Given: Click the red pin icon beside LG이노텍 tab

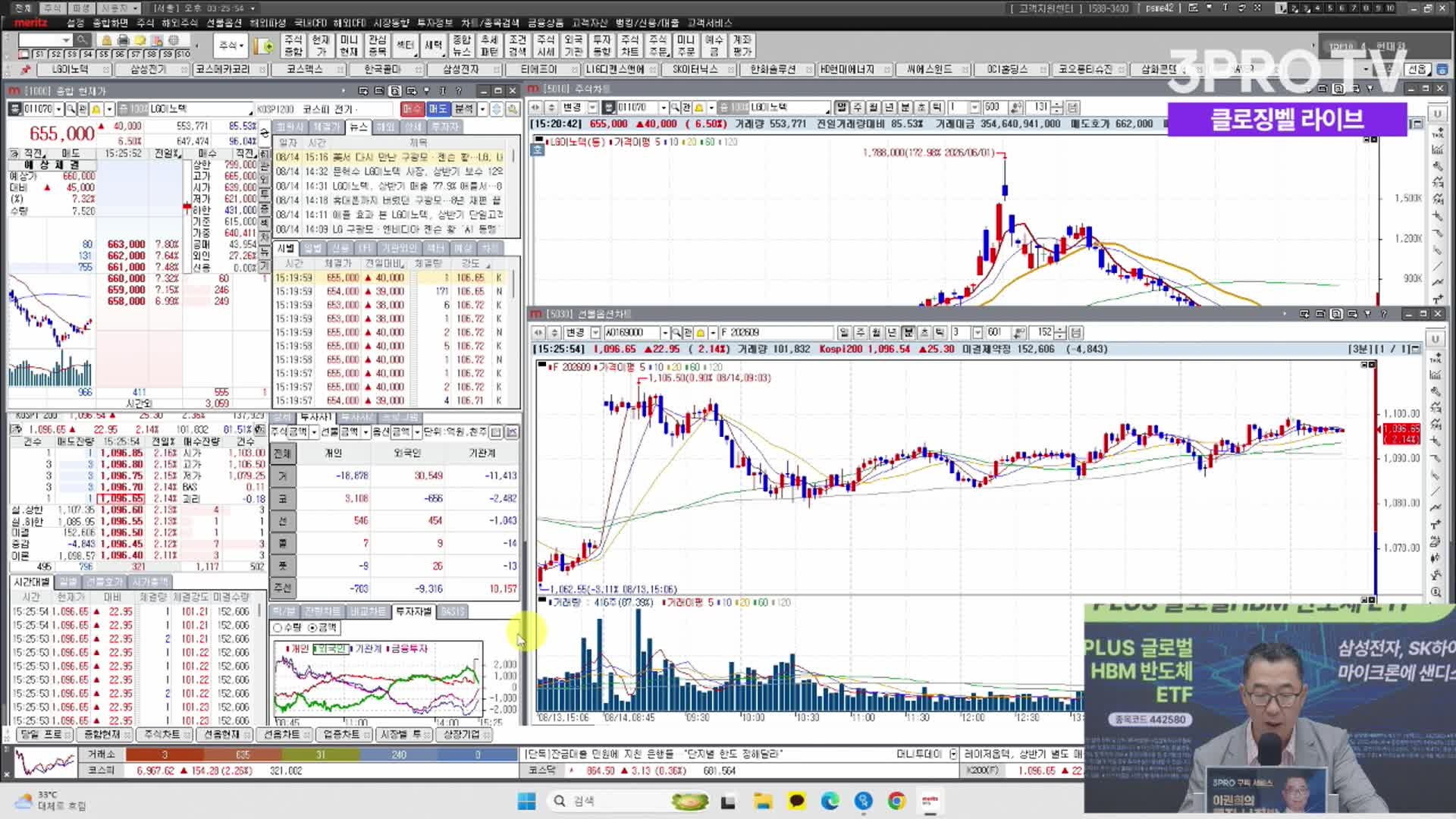Looking at the screenshot, I should pyautogui.click(x=26, y=69).
